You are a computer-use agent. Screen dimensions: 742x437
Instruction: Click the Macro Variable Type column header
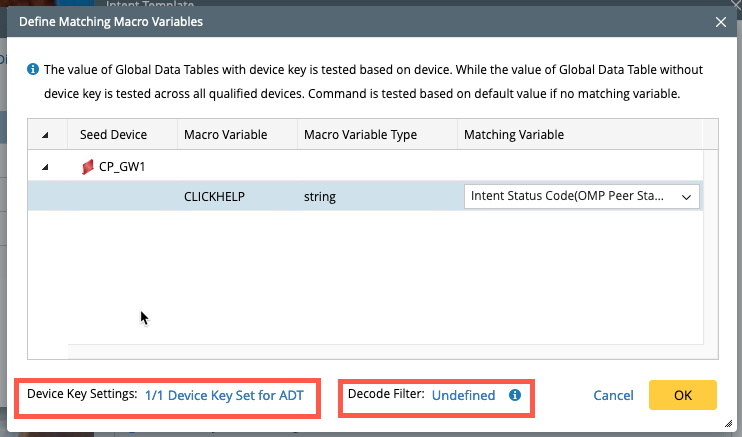360,135
